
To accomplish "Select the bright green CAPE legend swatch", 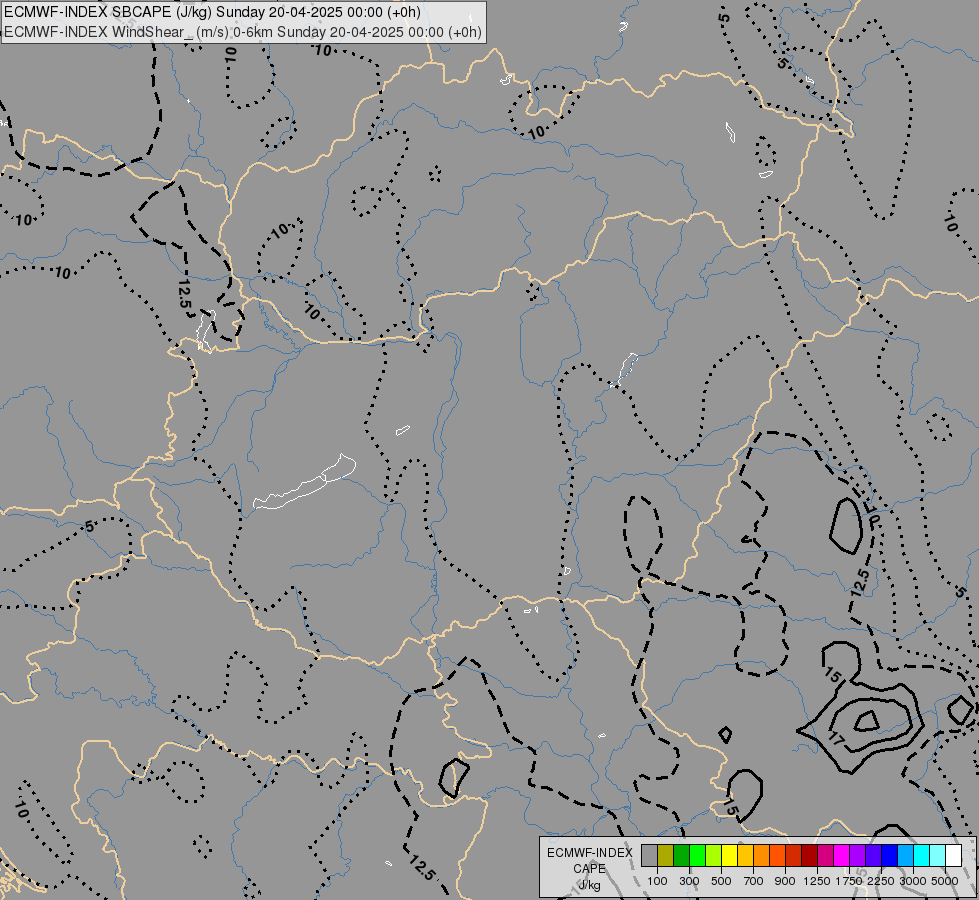I will tap(697, 856).
